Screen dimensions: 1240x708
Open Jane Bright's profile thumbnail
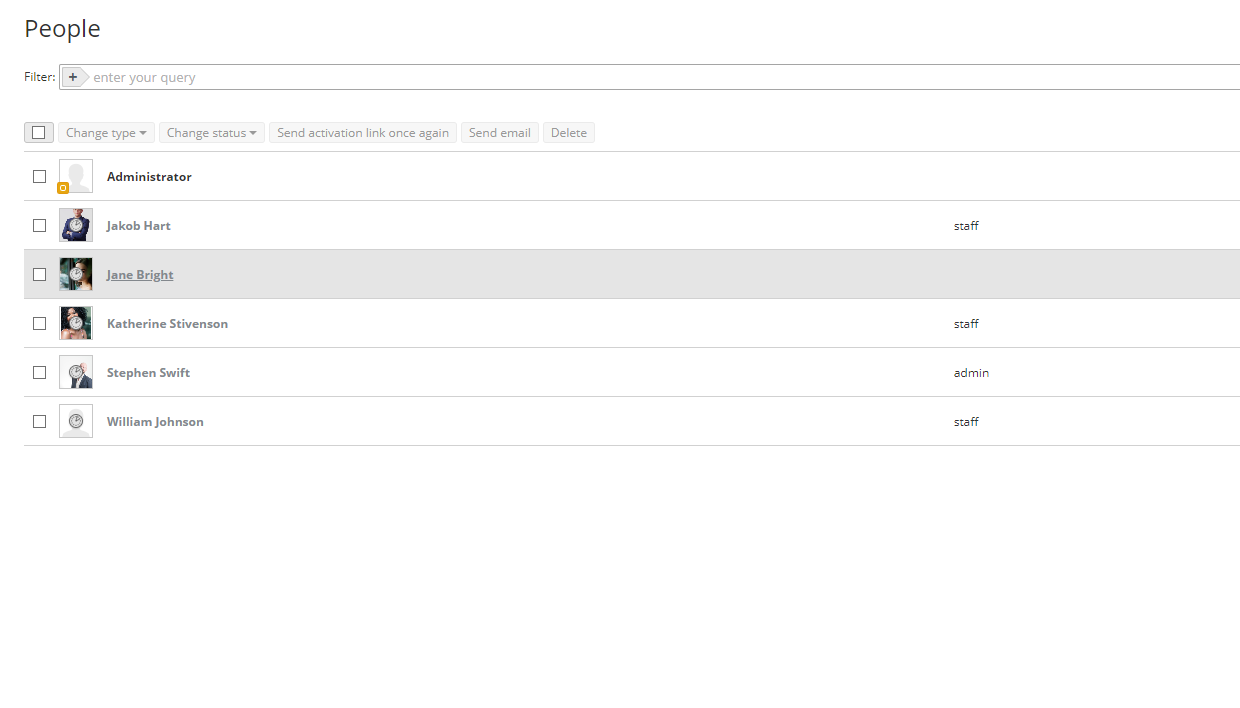(x=75, y=273)
